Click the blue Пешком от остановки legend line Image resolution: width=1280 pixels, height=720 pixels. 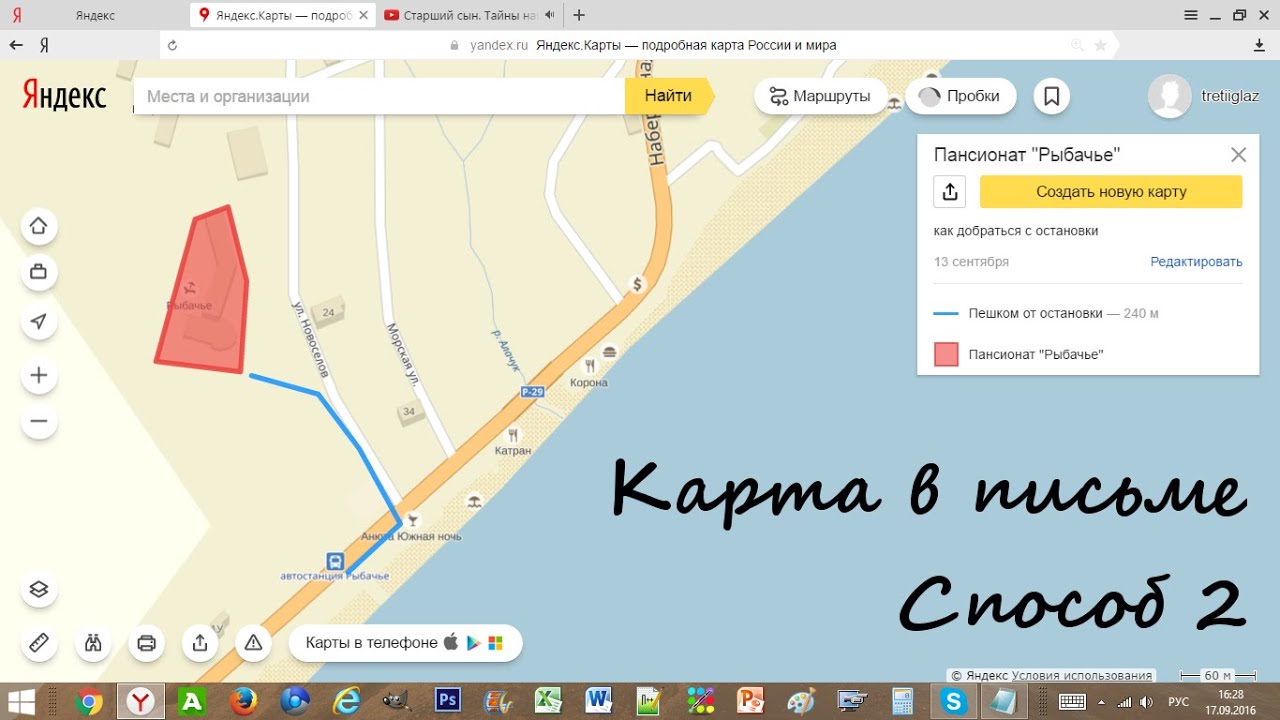pos(946,313)
